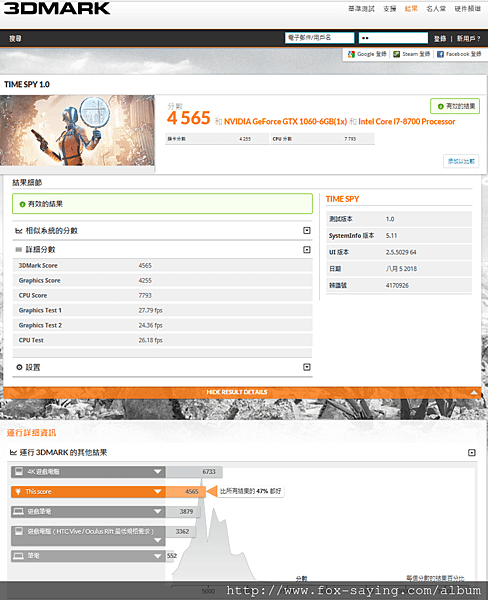Viewport: 488px width, 600px height.
Task: Click the chart icon beside 運行 3DMARK 的其他結果
Action: pos(13,453)
